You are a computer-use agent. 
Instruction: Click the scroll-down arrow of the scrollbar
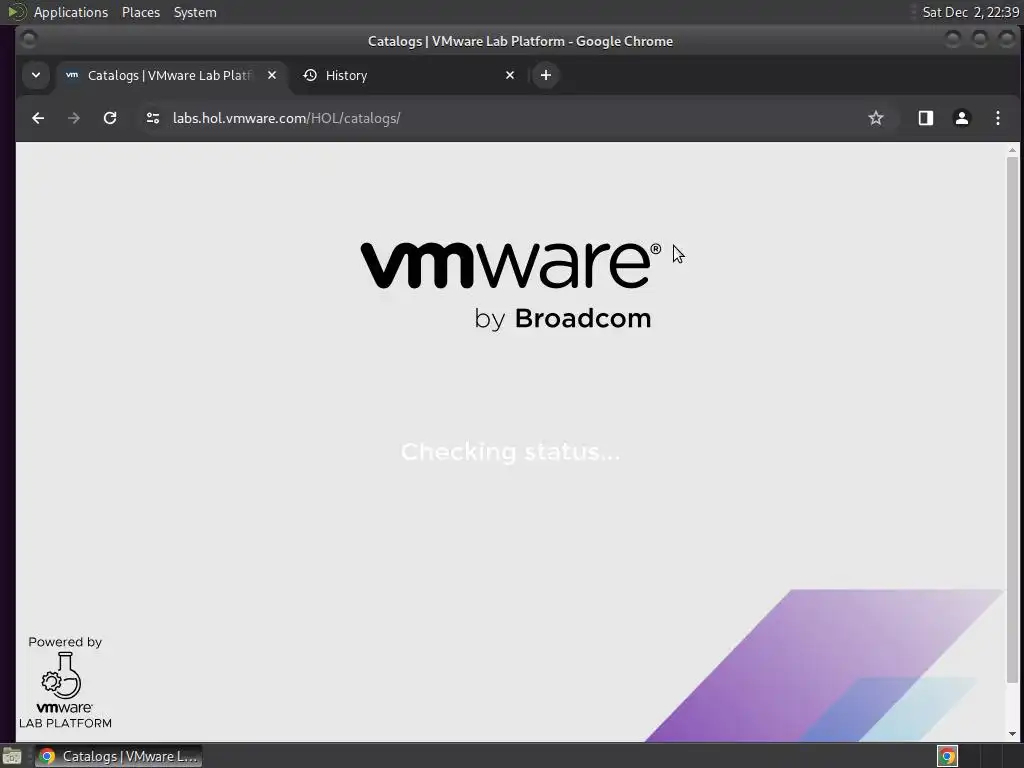(1012, 734)
